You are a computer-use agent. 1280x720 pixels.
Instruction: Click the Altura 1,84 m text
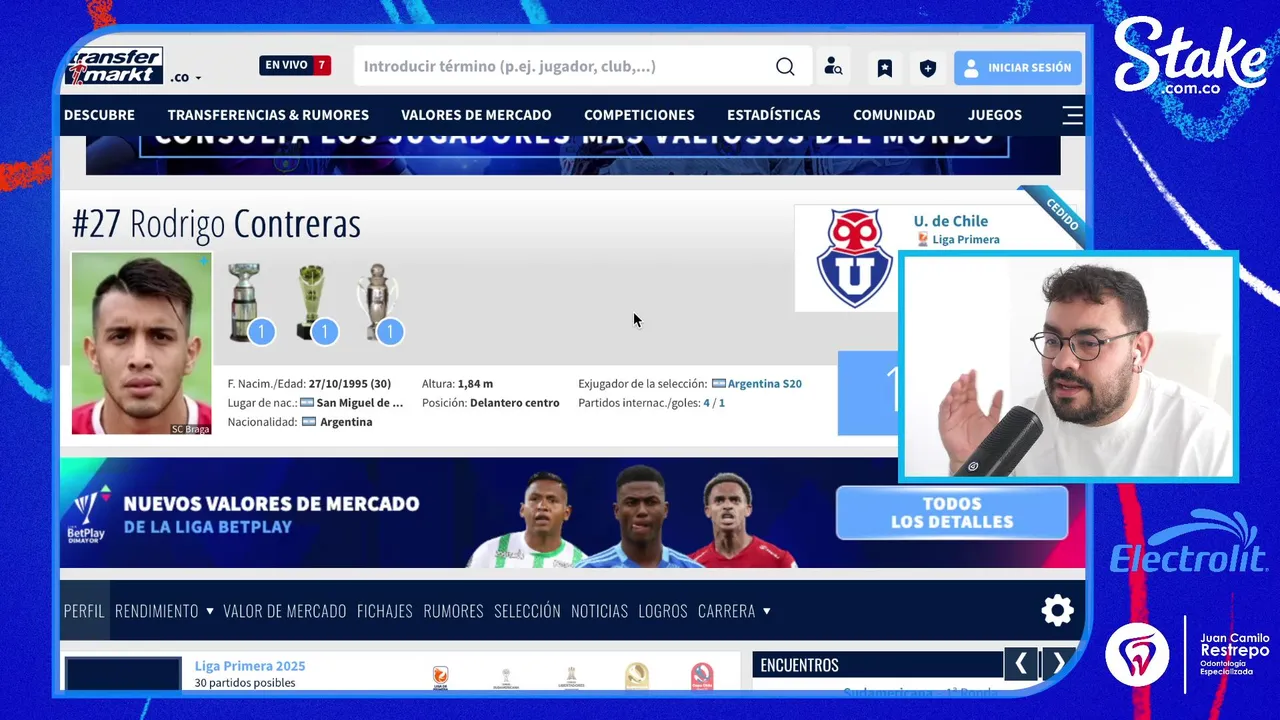click(457, 384)
